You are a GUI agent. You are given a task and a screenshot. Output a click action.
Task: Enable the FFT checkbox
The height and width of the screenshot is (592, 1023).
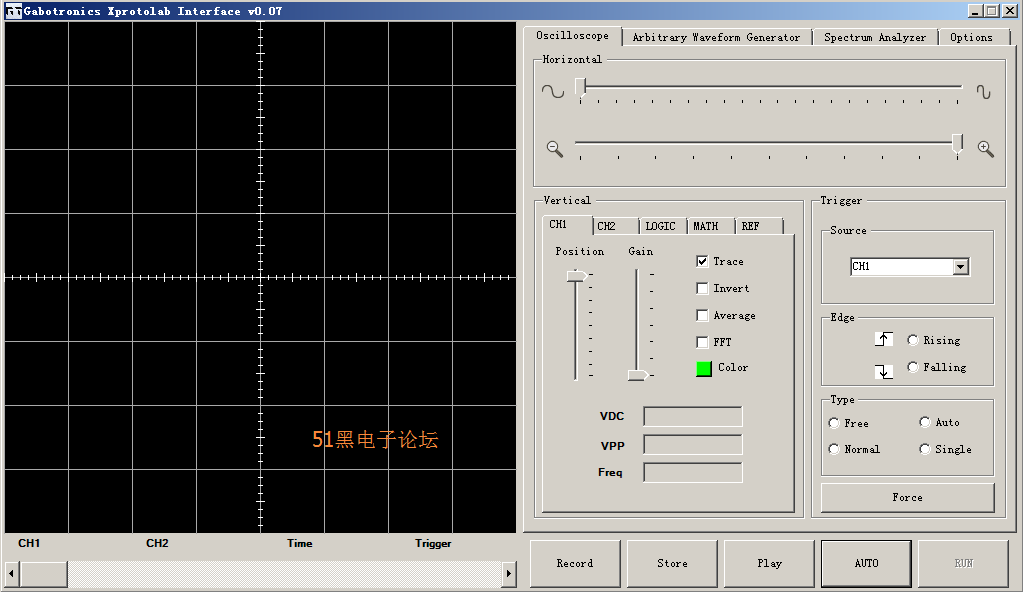click(x=702, y=342)
